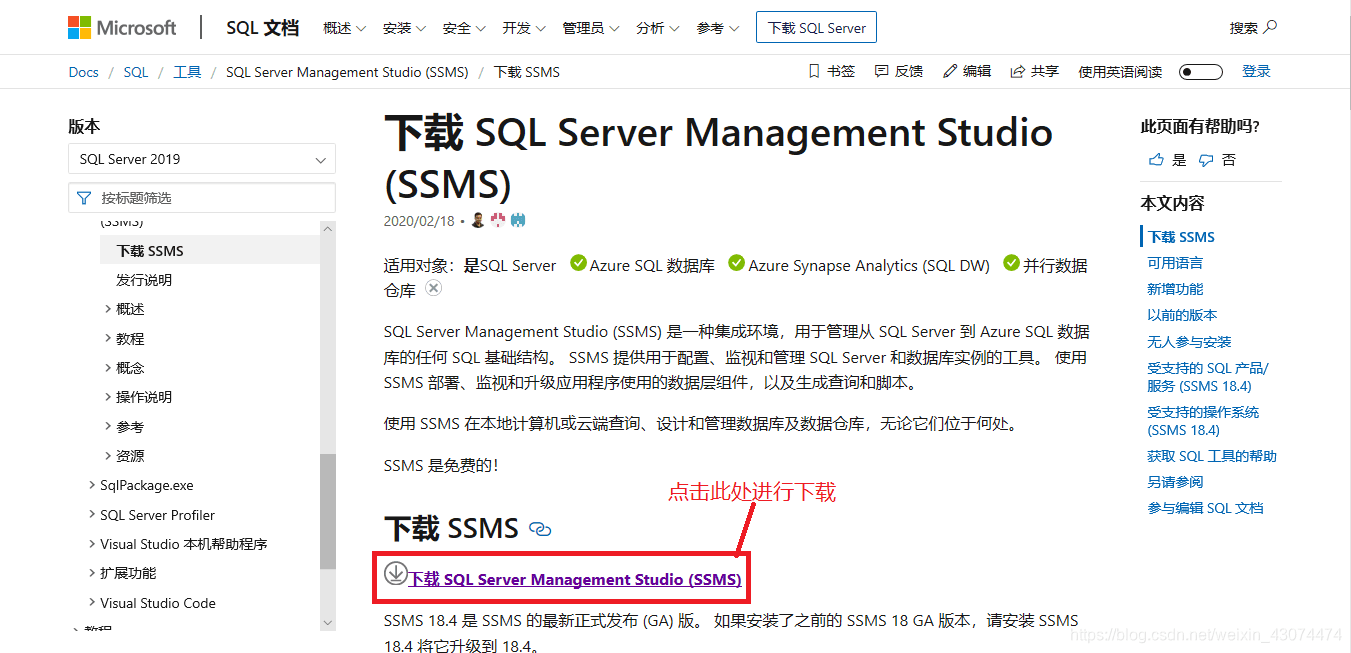Expand the 教程 tree node
Screen dimensions: 1351x653
pyautogui.click(x=108, y=338)
